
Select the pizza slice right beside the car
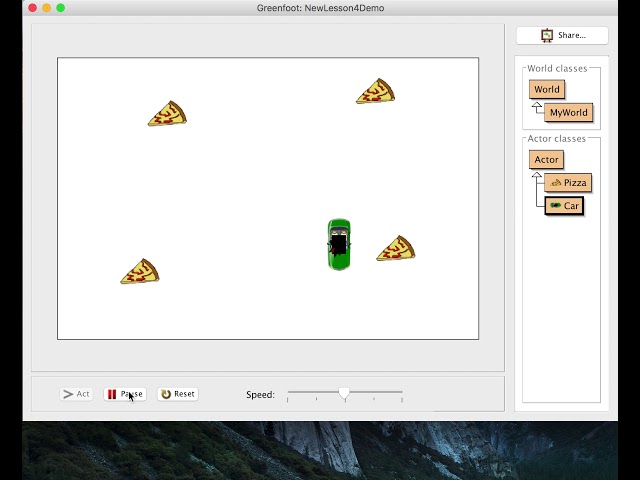click(396, 249)
